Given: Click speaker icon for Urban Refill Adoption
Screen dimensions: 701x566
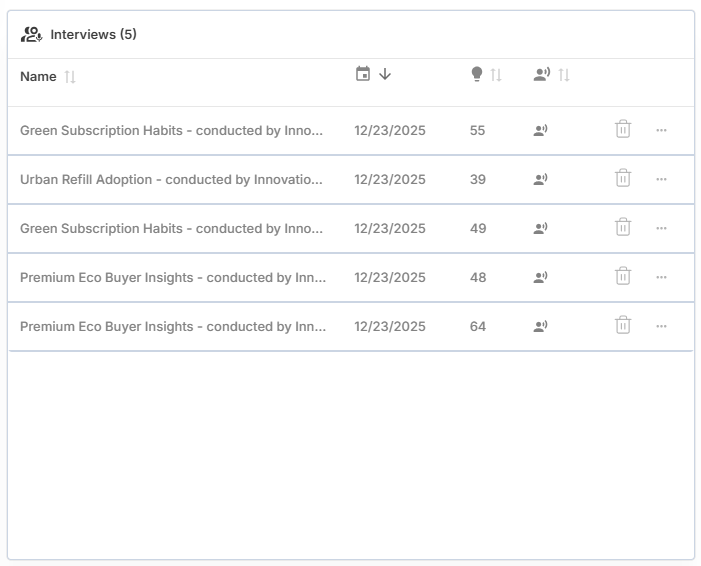Looking at the screenshot, I should [541, 180].
